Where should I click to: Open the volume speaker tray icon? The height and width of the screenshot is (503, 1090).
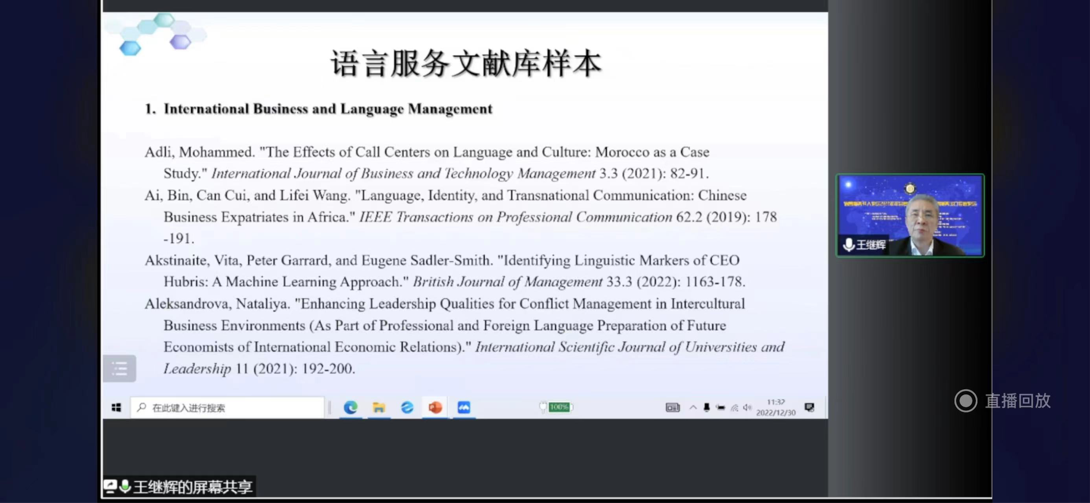coord(747,408)
